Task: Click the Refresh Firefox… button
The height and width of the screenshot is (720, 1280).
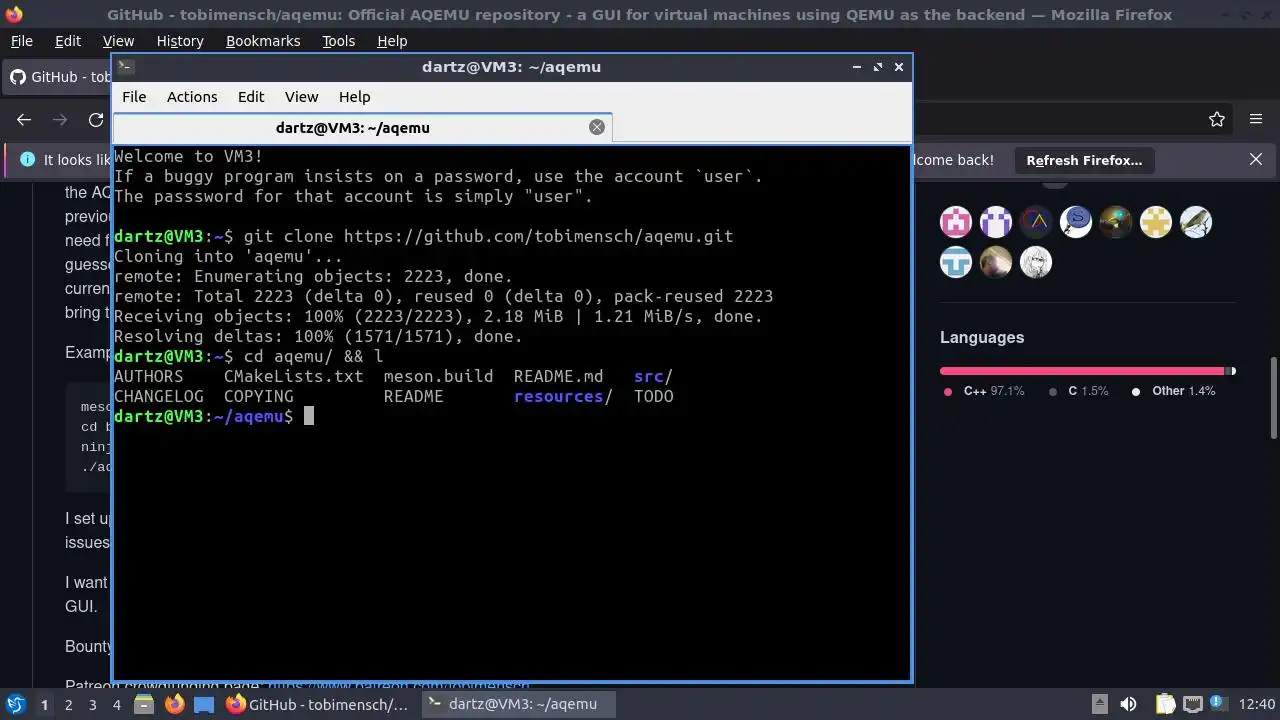Action: pyautogui.click(x=1084, y=160)
